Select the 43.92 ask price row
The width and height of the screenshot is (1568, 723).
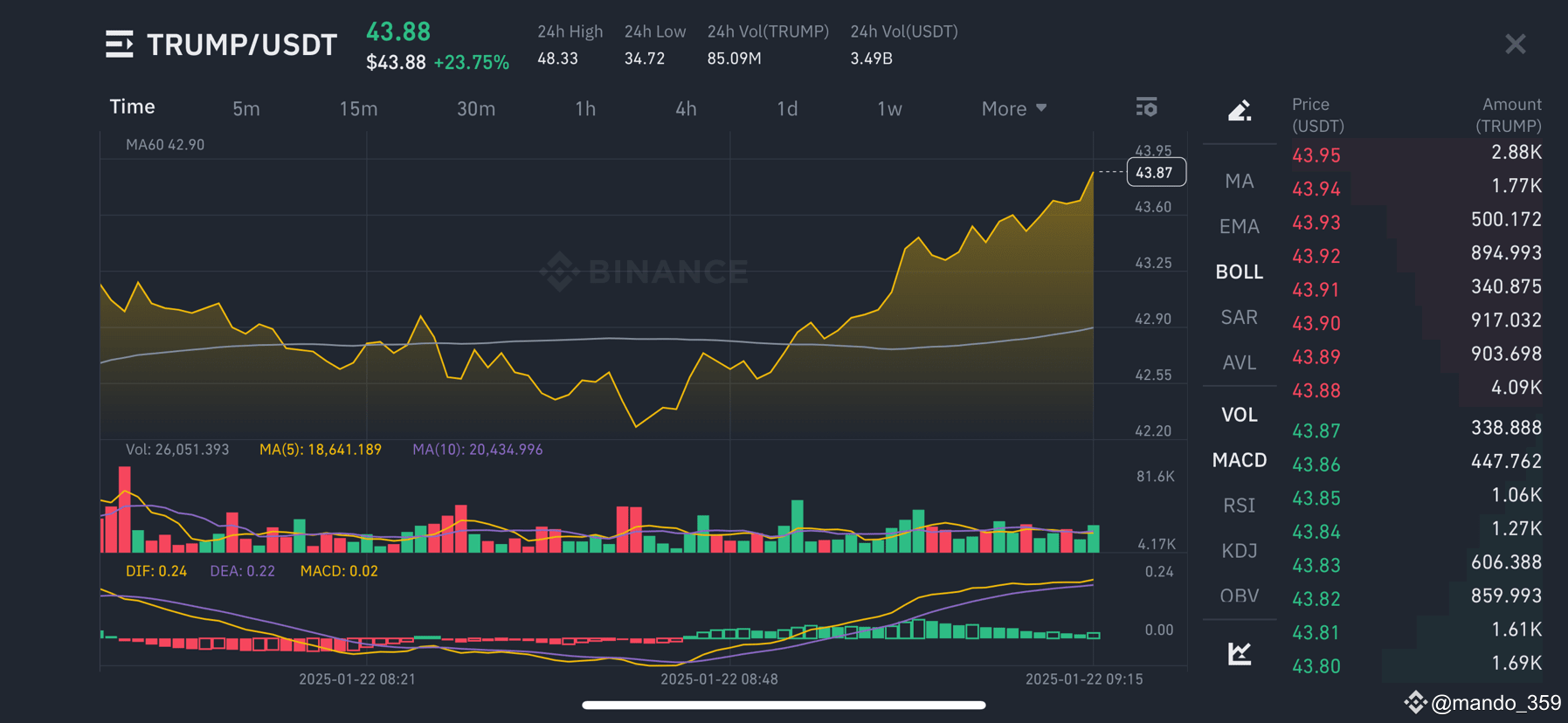point(1417,255)
